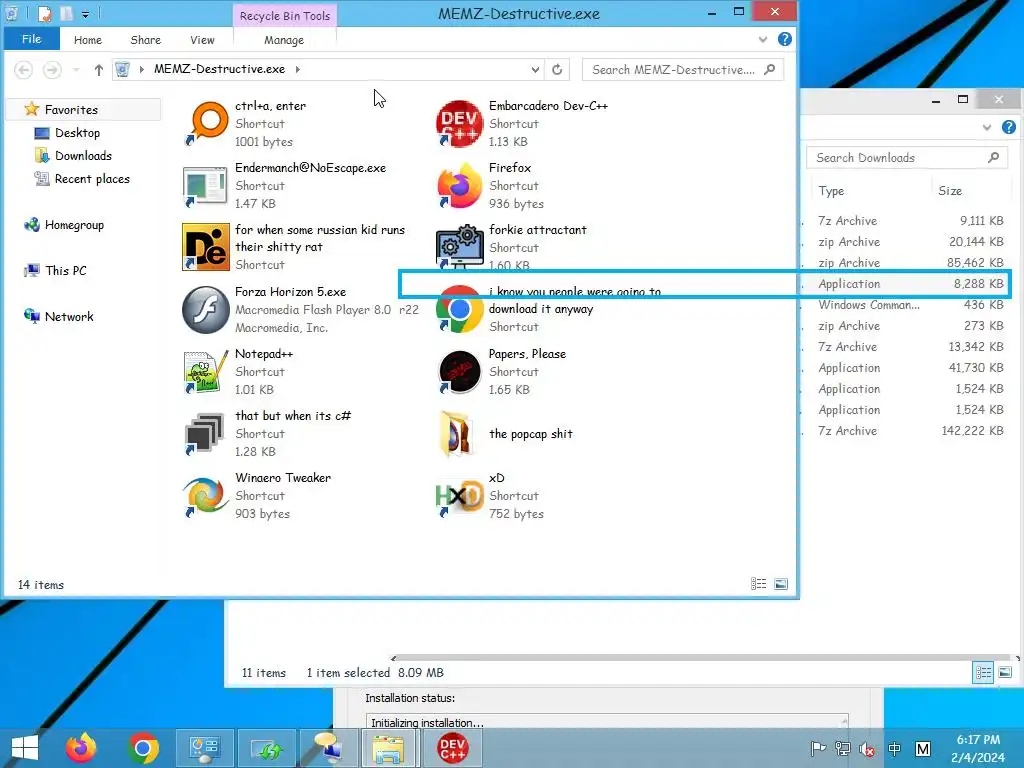The image size is (1024, 768).
Task: Click the Favorites header in navigation pane
Action: [71, 109]
